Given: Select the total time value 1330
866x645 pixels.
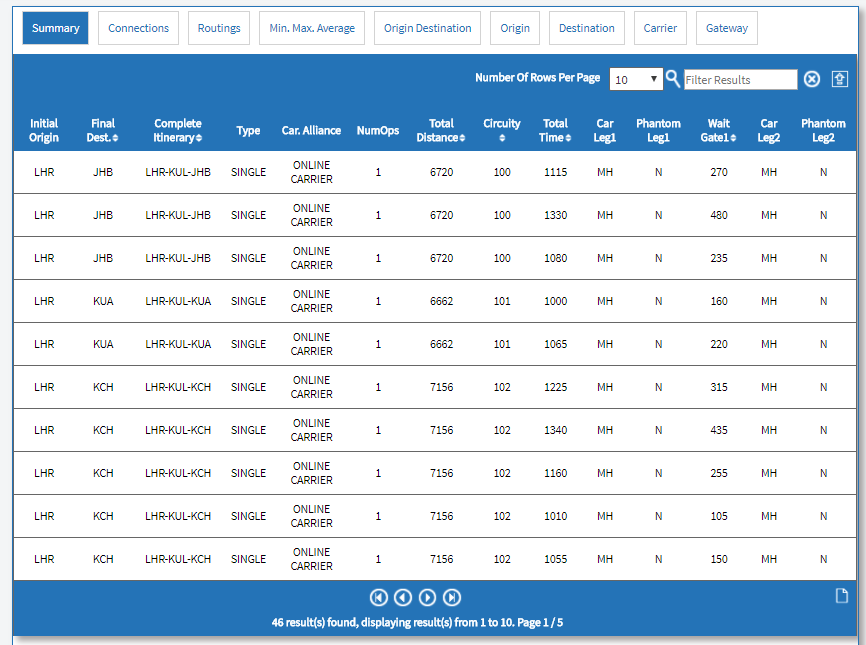Looking at the screenshot, I should tap(555, 215).
